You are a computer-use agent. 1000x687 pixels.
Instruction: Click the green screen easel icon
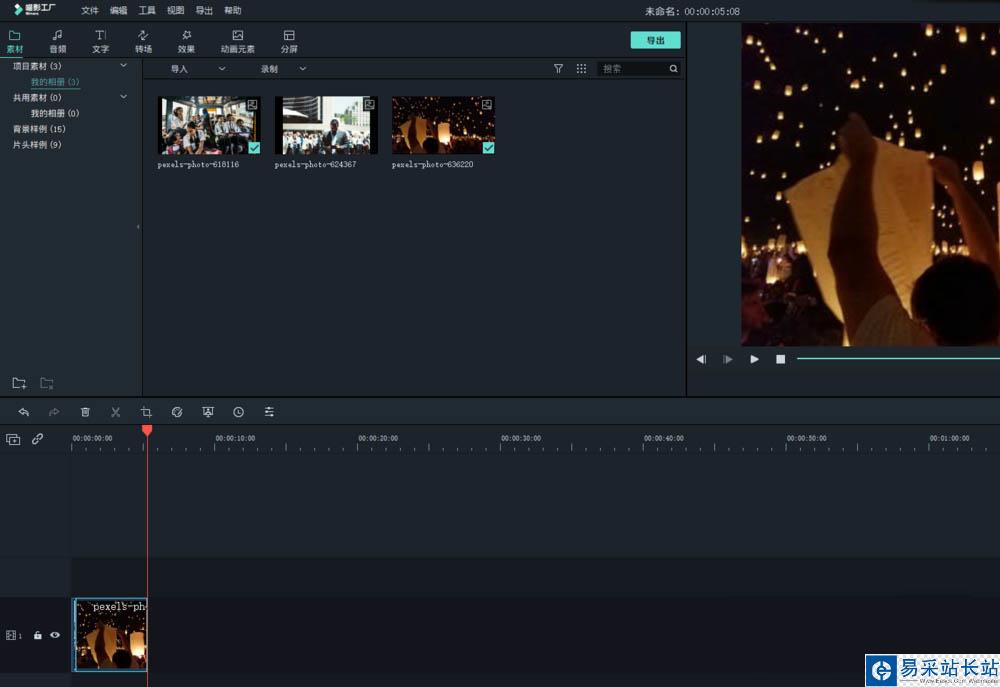(208, 412)
